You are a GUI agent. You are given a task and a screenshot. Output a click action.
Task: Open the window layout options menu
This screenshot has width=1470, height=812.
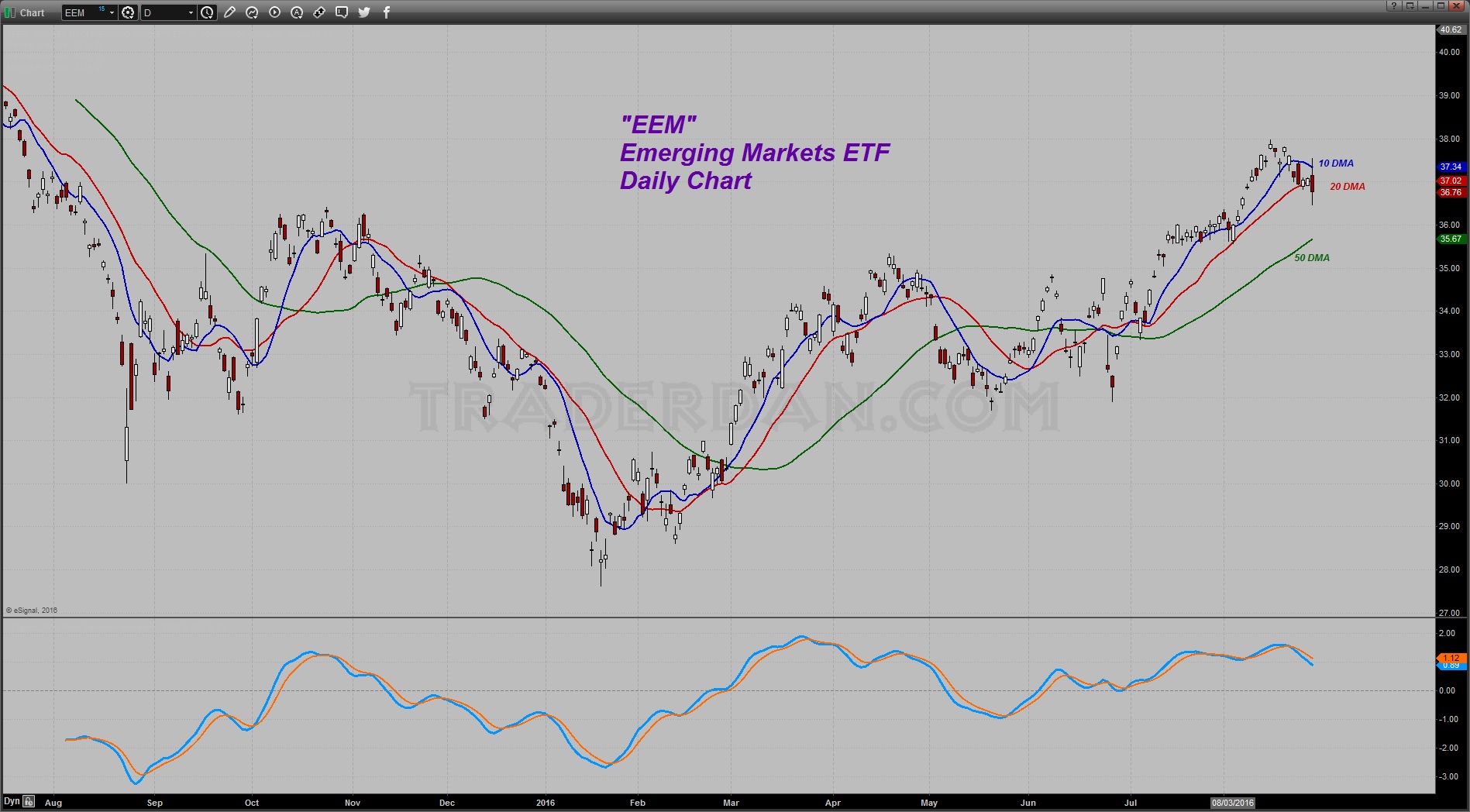tap(1410, 5)
